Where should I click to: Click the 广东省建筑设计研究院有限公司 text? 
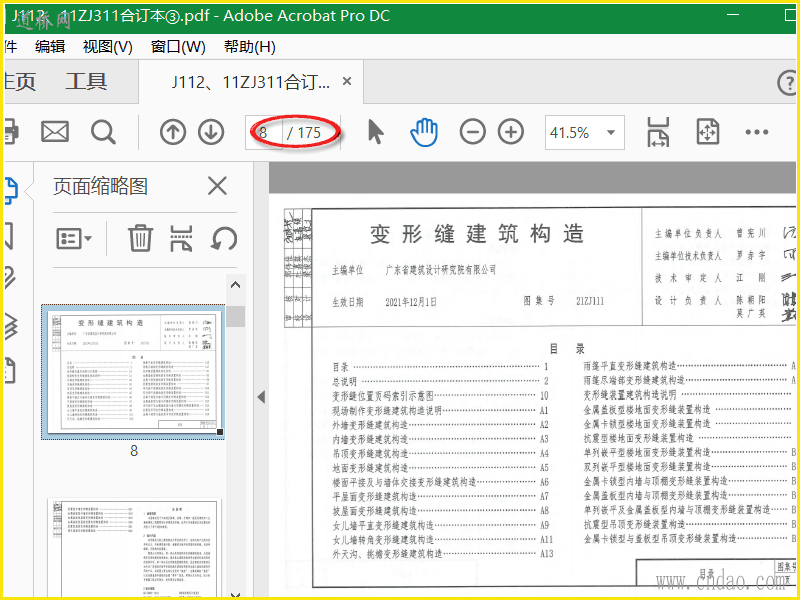point(441,270)
